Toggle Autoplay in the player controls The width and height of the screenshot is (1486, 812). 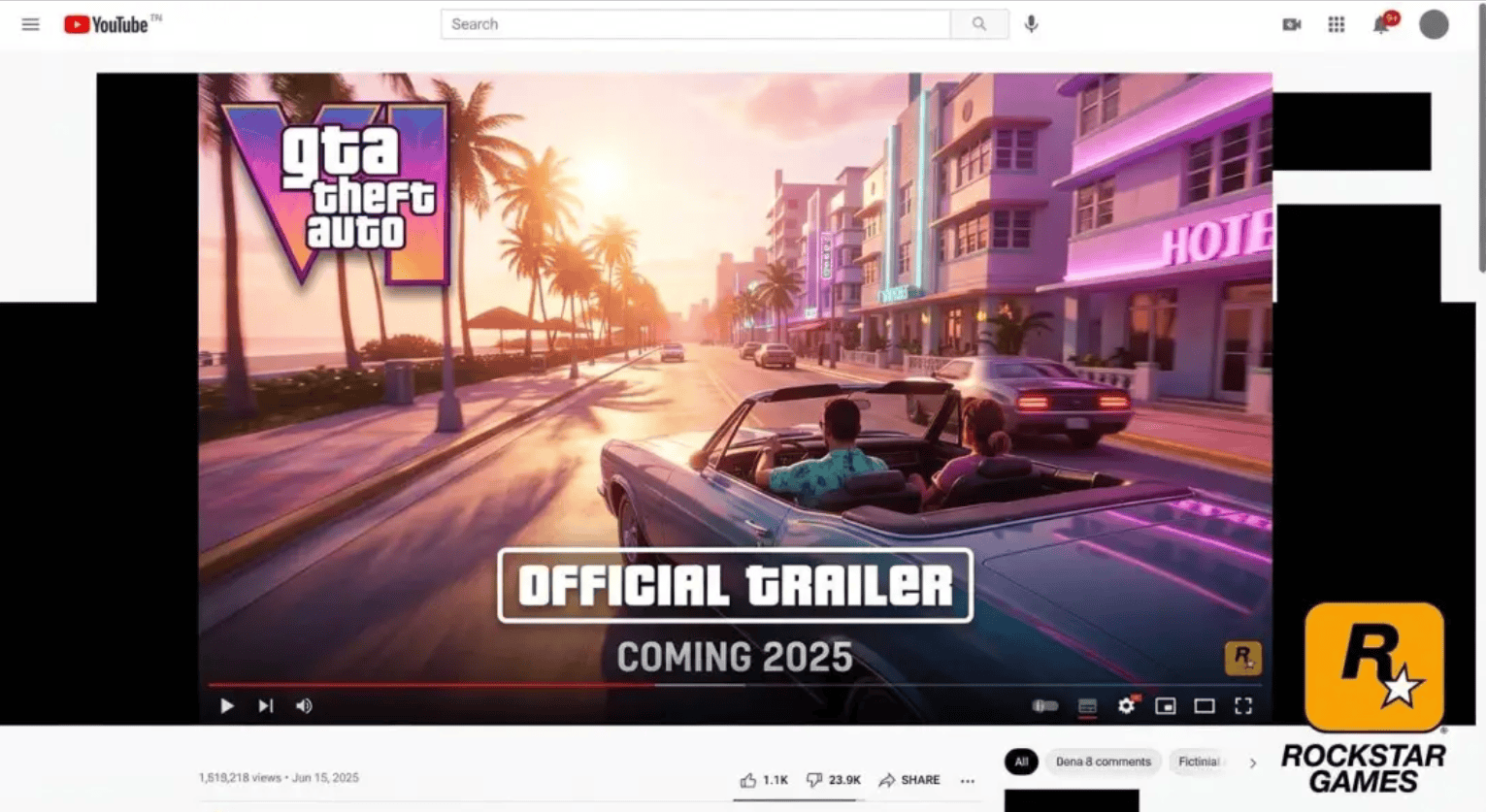click(x=1045, y=706)
